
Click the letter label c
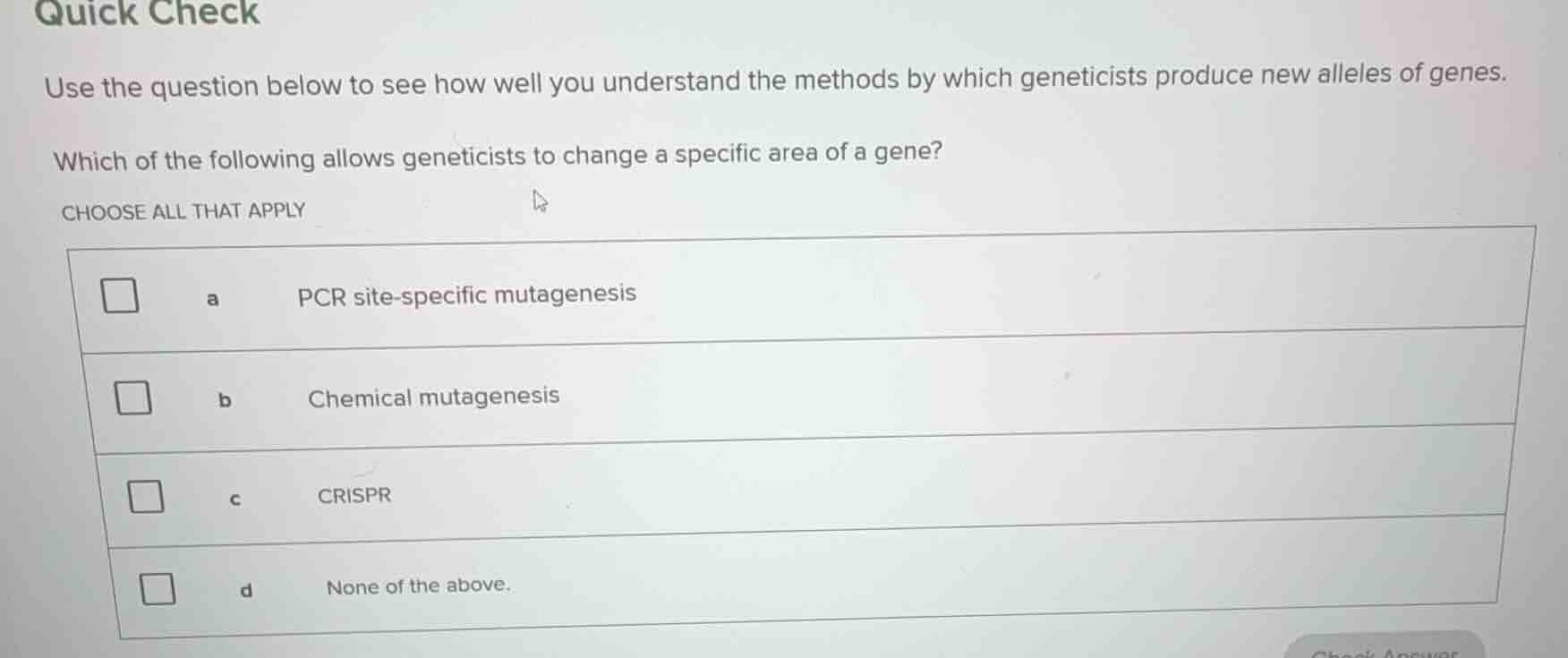(235, 500)
